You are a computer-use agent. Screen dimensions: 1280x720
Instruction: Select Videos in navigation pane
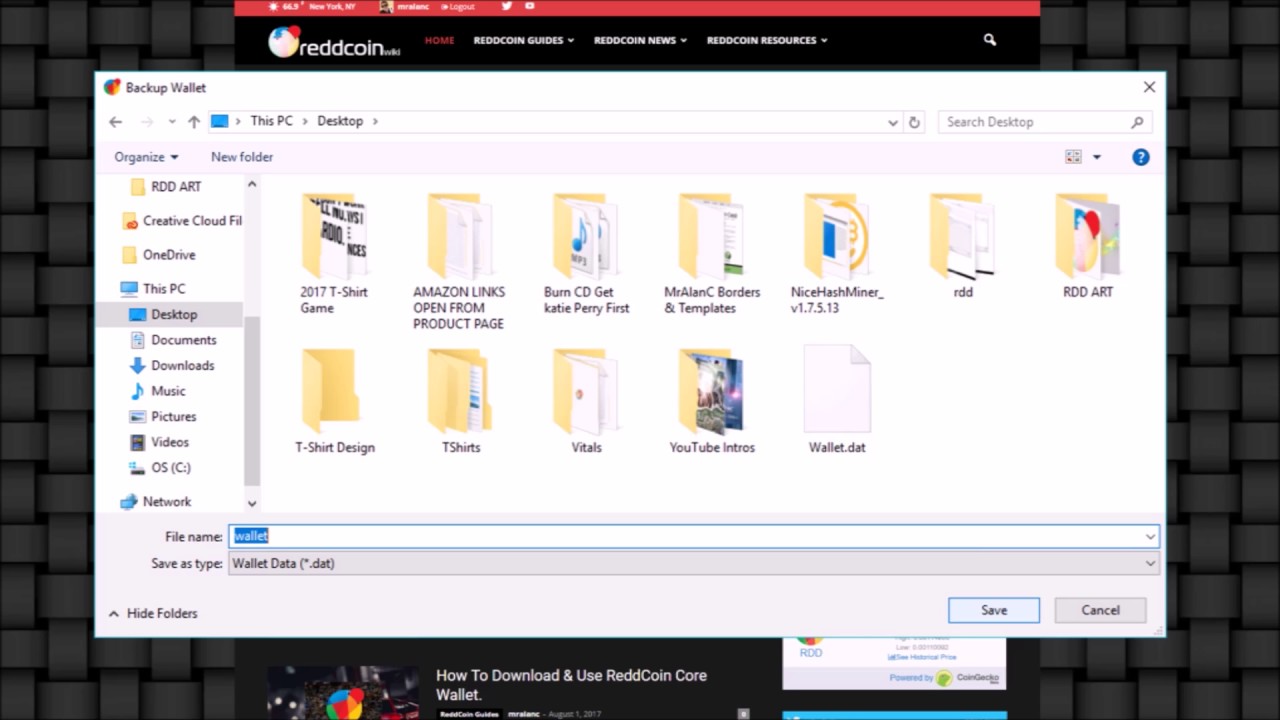pyautogui.click(x=159, y=442)
